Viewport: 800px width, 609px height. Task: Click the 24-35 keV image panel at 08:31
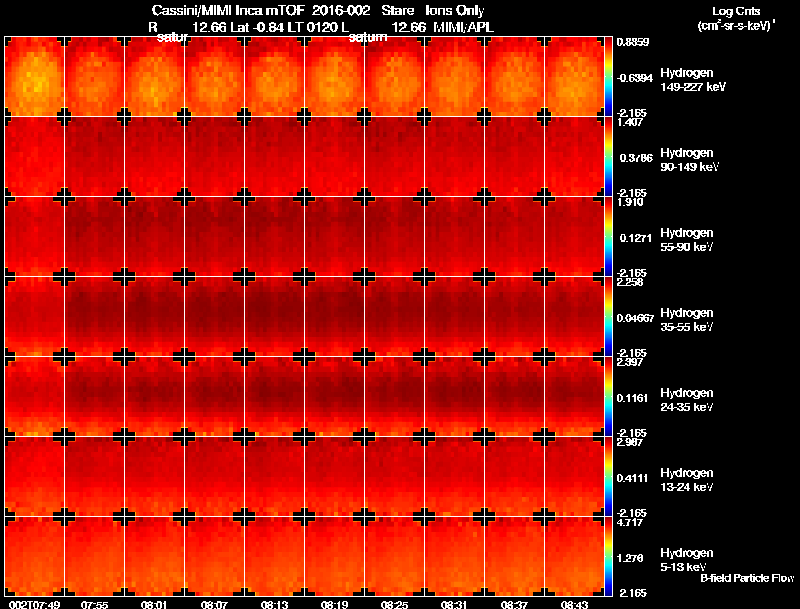pyautogui.click(x=454, y=396)
